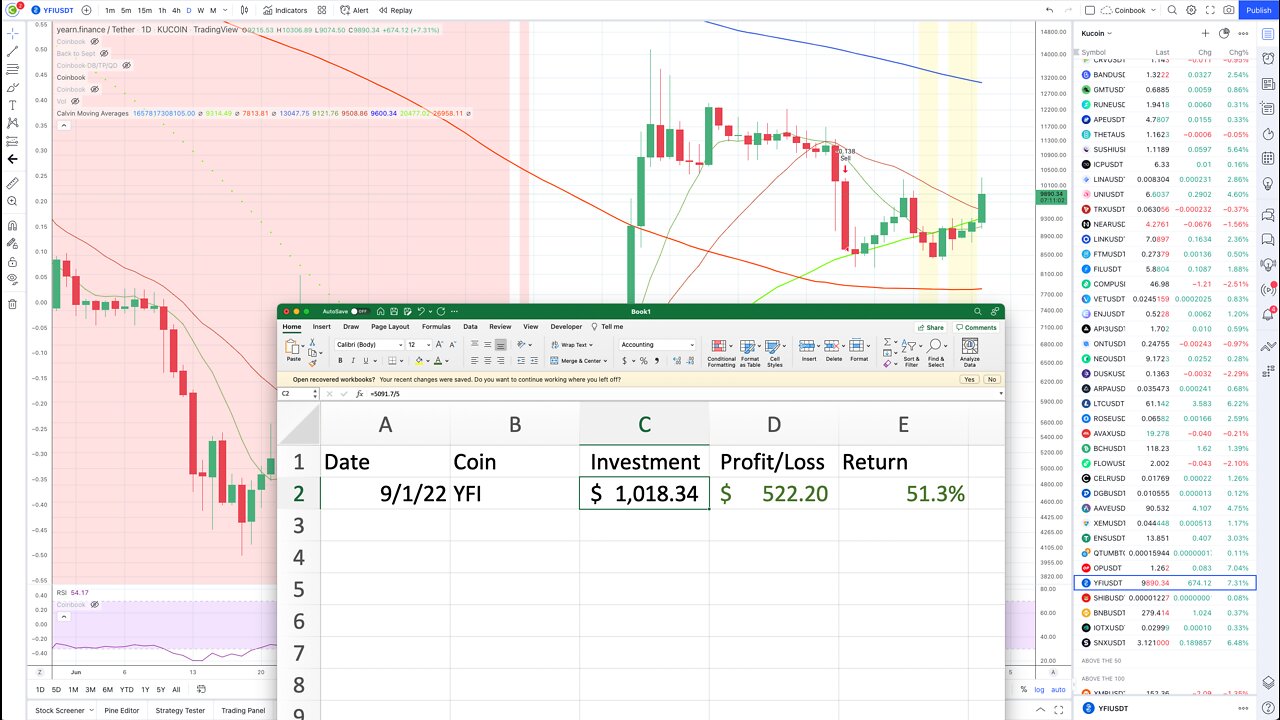Add symbol to the Kucoin watchlist

[x=1205, y=33]
